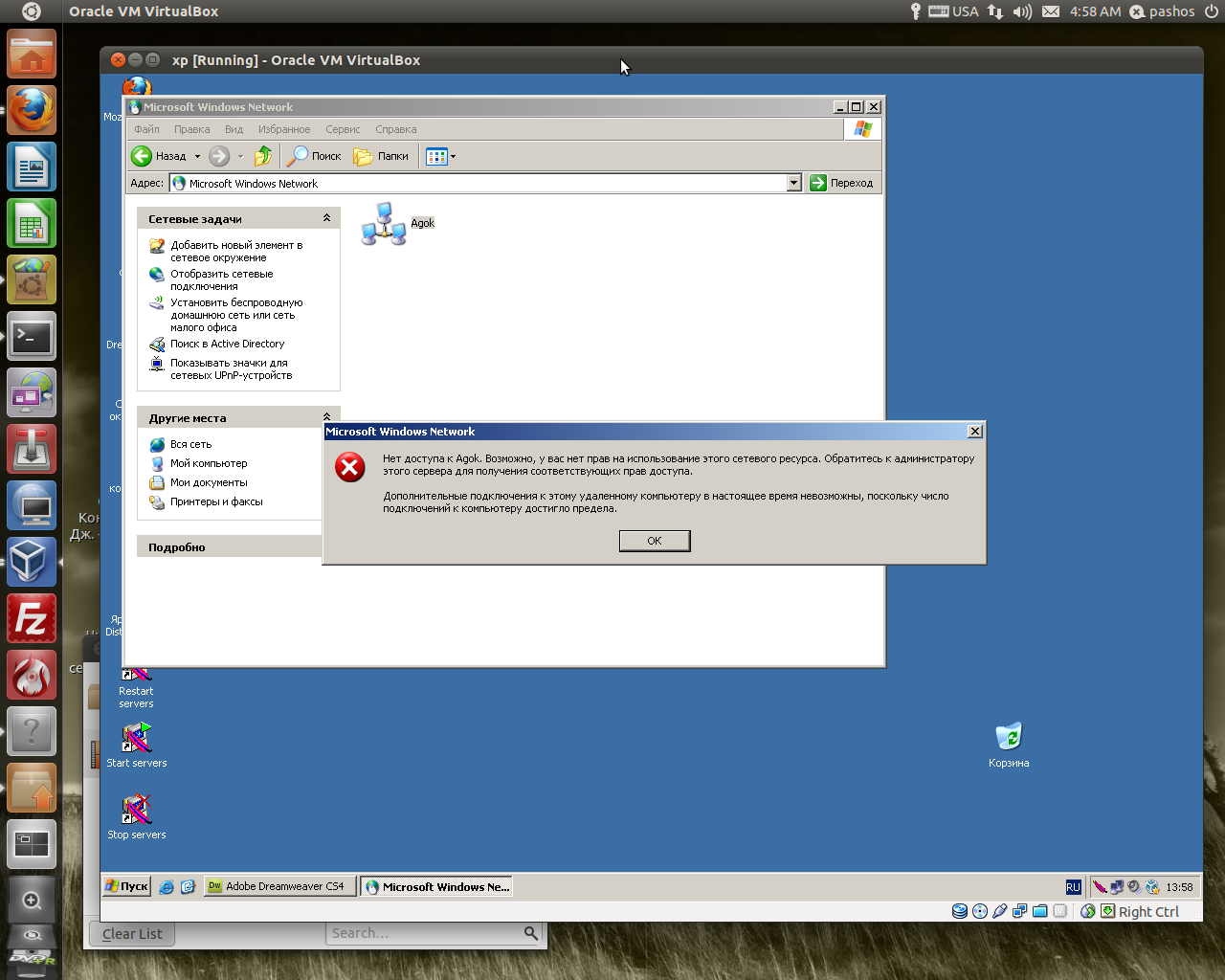Click the Up folder icon
The image size is (1225, 980).
coord(263,156)
